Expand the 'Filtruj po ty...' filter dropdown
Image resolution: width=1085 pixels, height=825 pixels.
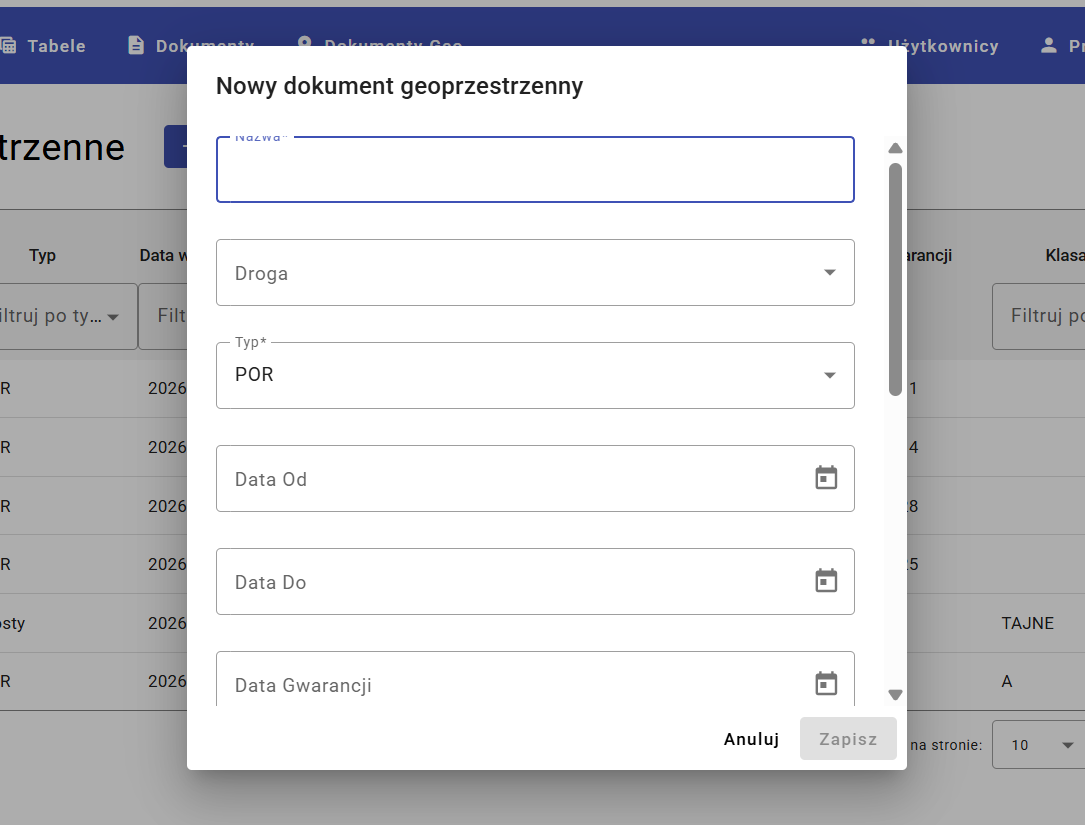113,316
